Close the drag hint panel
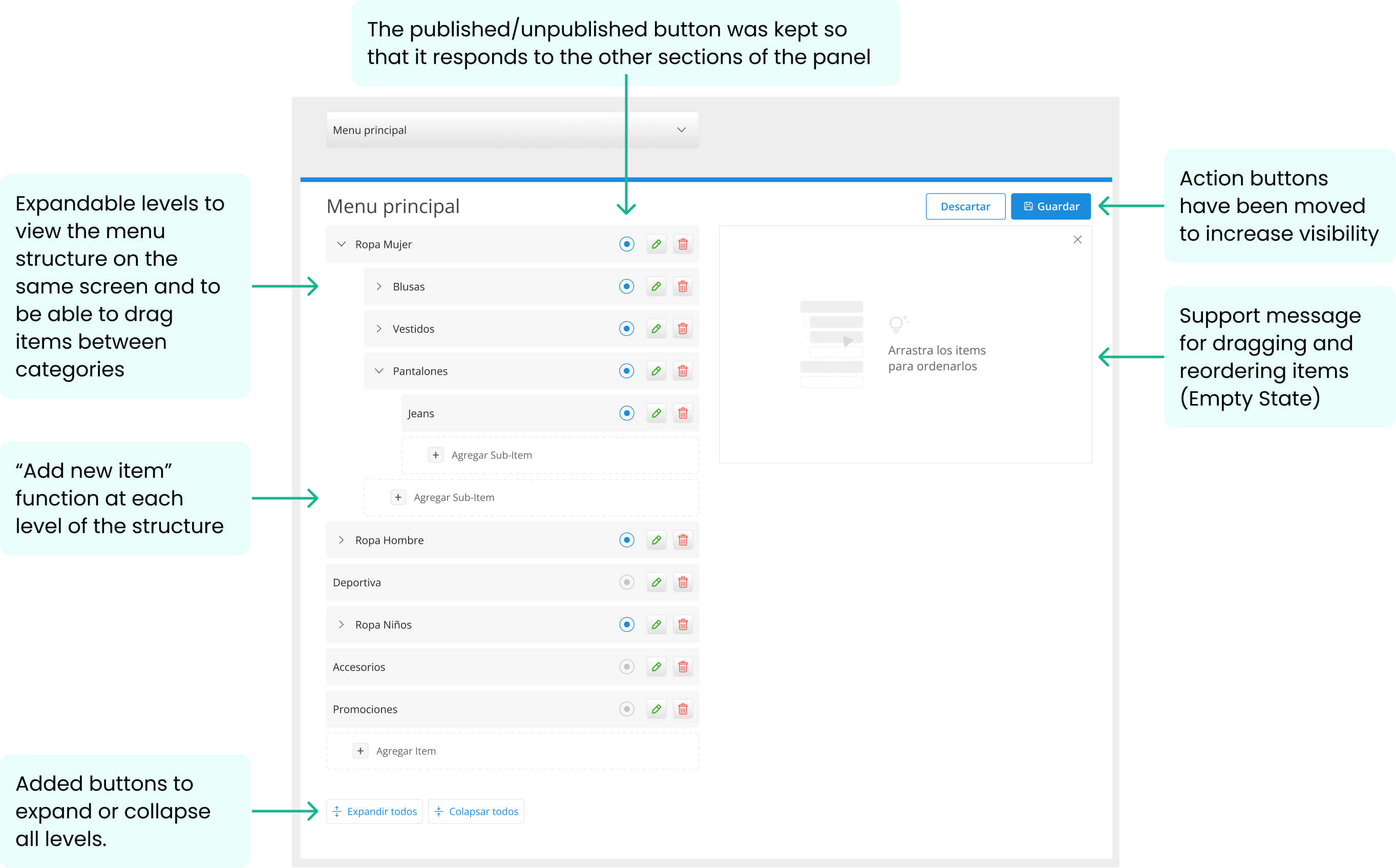Viewport: 1396px width, 868px height. point(1077,240)
